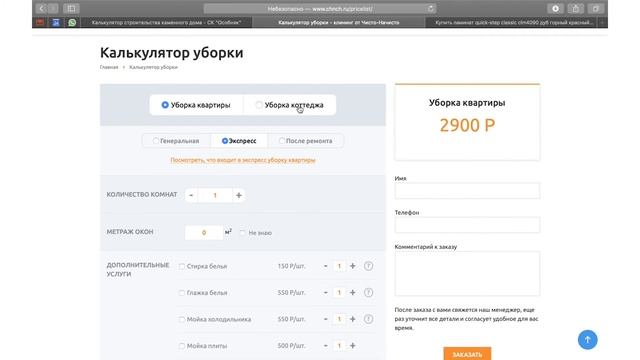Image resolution: width=640 pixels, height=360 pixels.
Task: Decrease количество комнат with minus
Action: pos(191,195)
